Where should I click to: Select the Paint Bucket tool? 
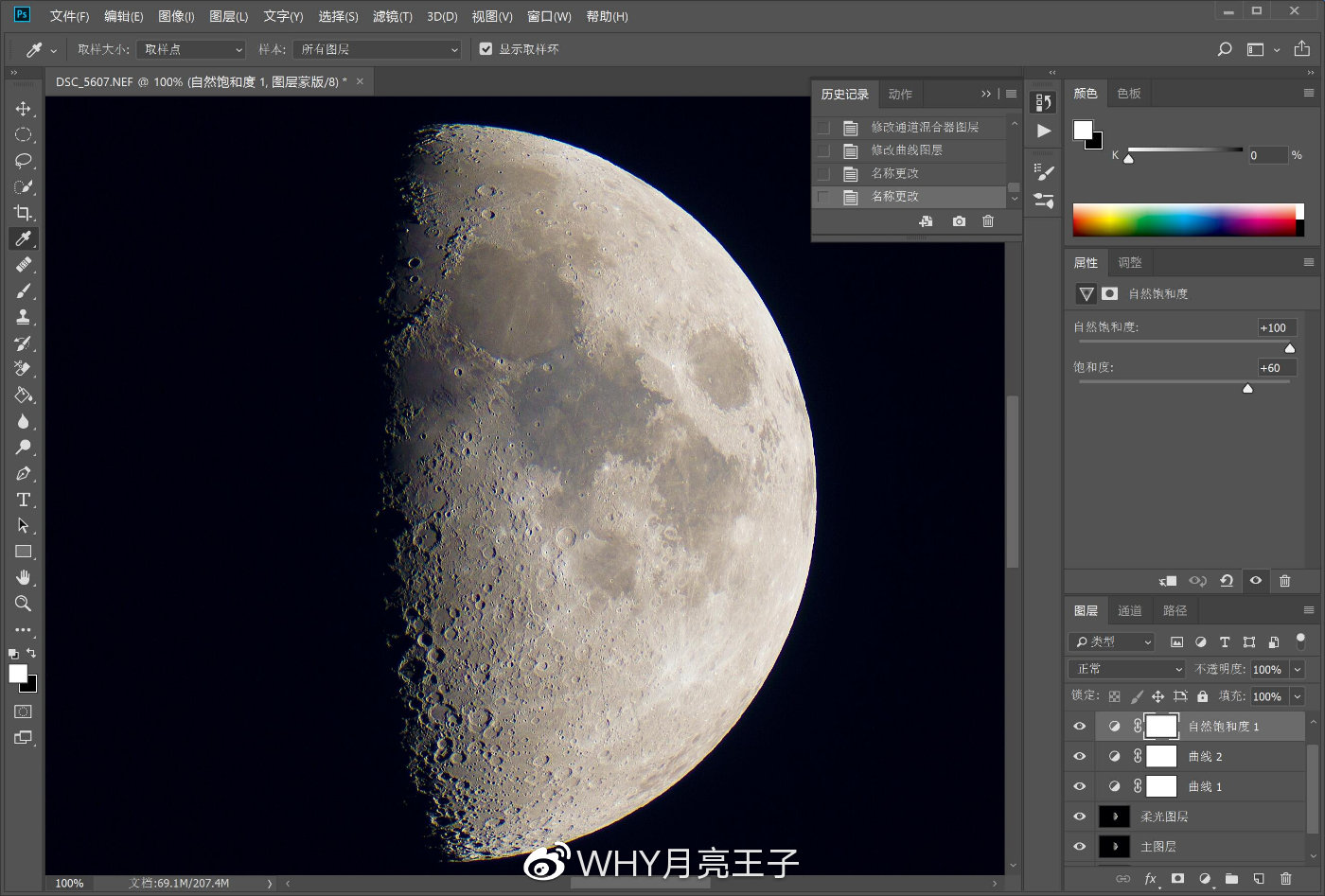point(23,395)
